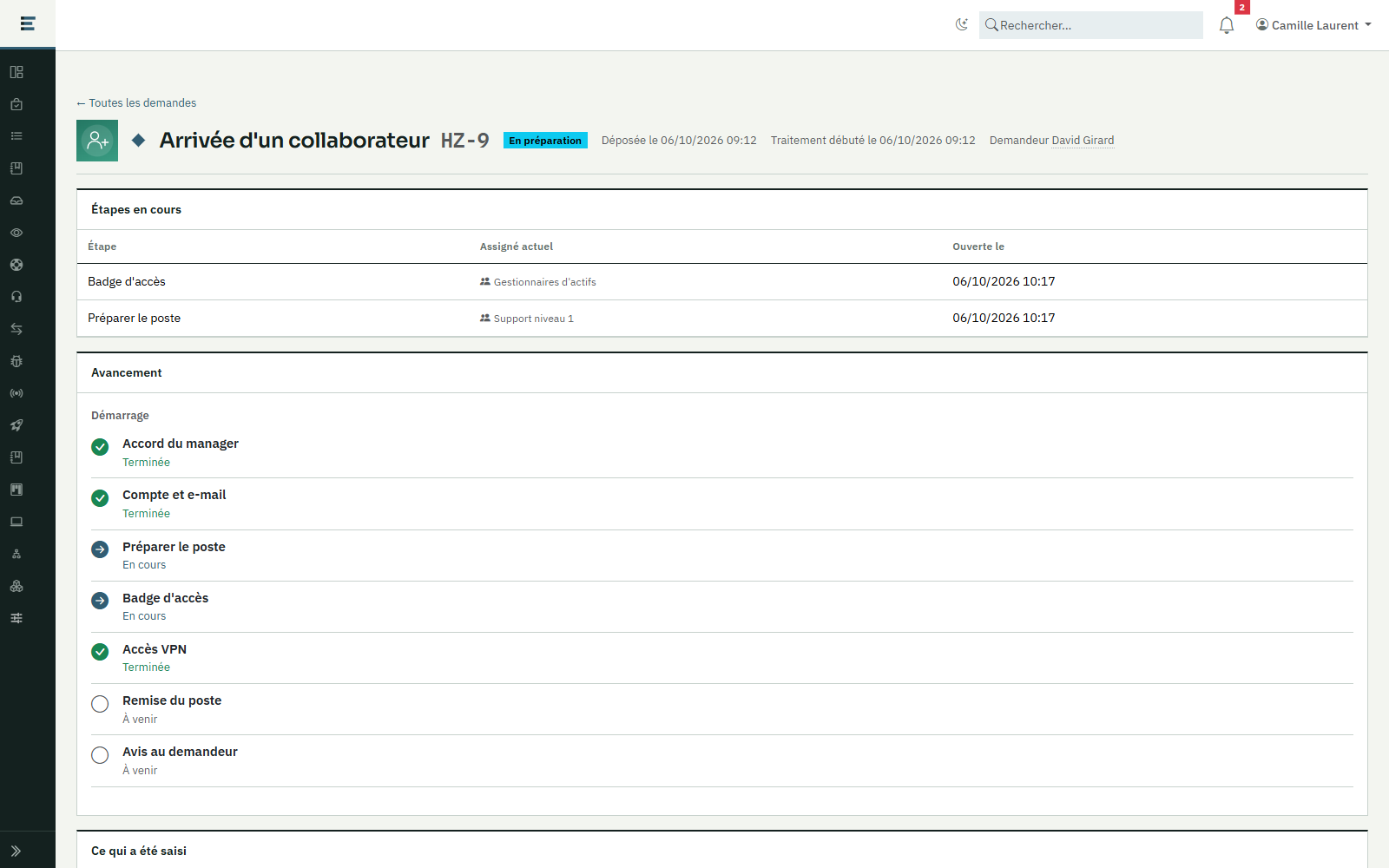Image resolution: width=1389 pixels, height=868 pixels.
Task: Click the Ouverte le column header
Action: pos(978,247)
